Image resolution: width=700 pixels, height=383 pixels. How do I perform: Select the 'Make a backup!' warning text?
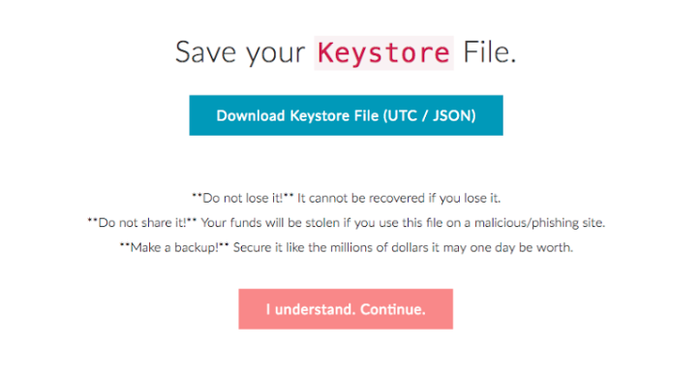(x=174, y=247)
